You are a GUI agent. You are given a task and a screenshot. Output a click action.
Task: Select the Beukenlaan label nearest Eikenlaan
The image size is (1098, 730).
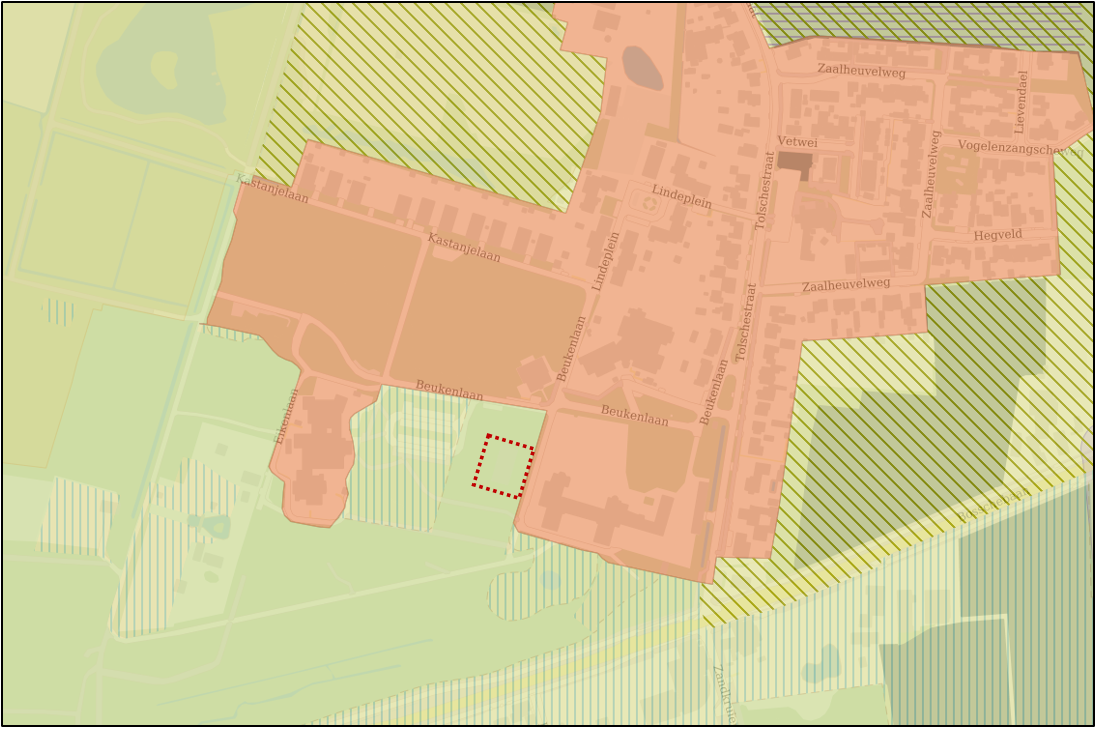pyautogui.click(x=450, y=390)
